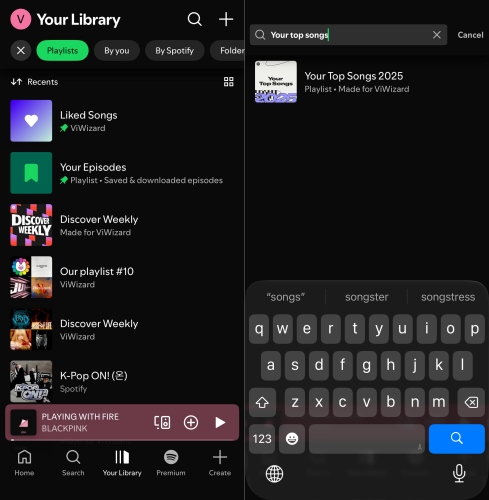Toggle the Playlists filter chip
Viewport: 489px width, 500px height.
62,51
